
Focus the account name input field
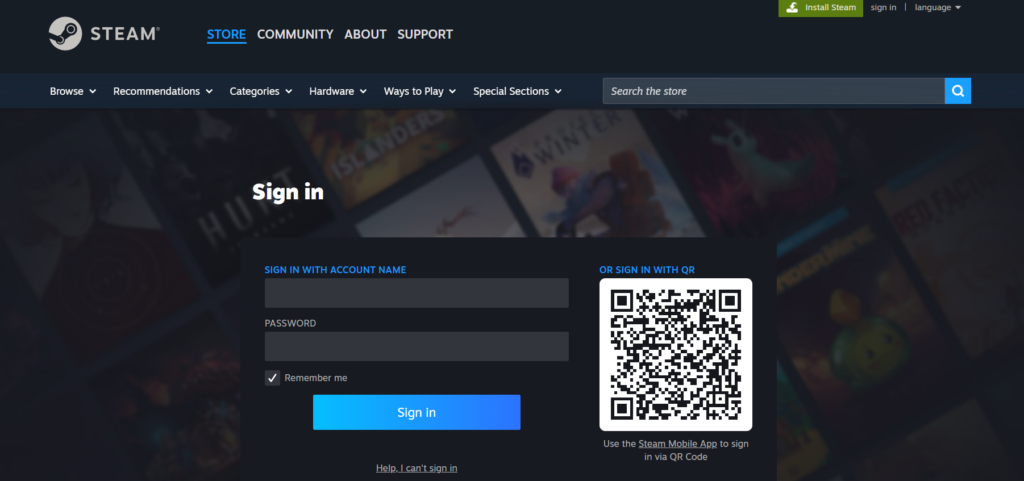417,293
